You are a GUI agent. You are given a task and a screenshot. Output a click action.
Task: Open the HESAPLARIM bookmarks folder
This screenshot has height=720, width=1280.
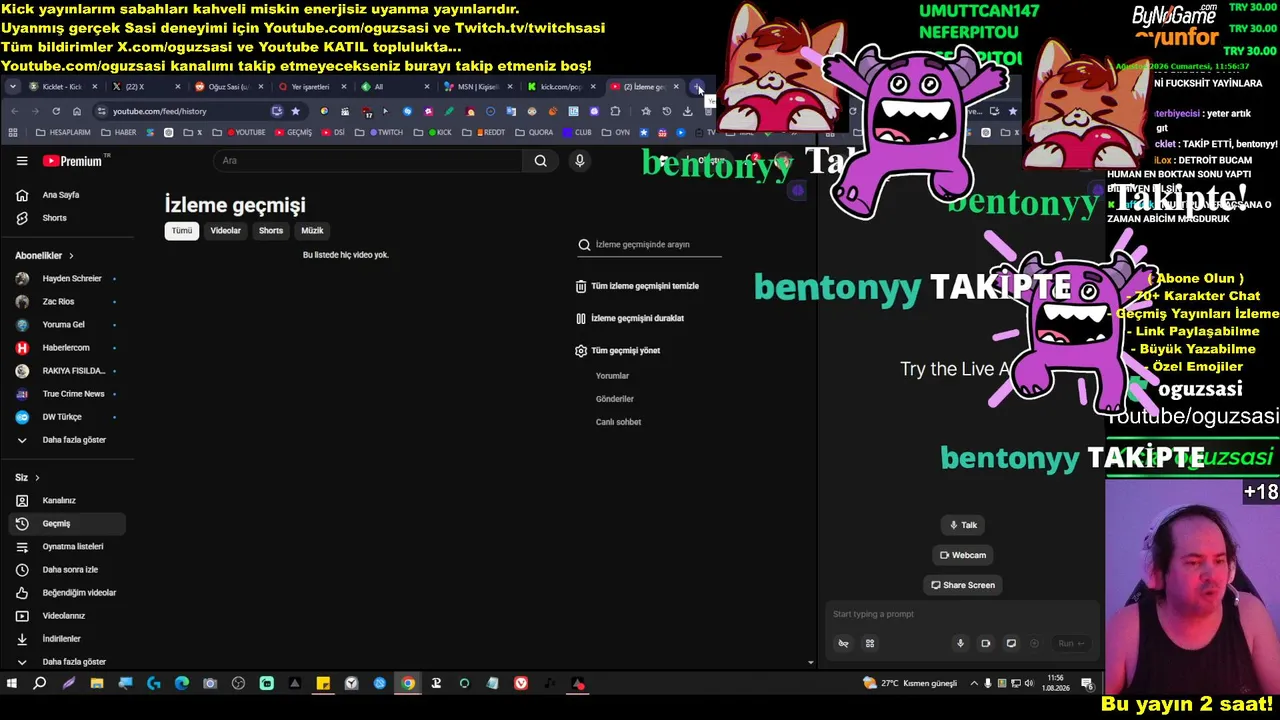pyautogui.click(x=62, y=133)
